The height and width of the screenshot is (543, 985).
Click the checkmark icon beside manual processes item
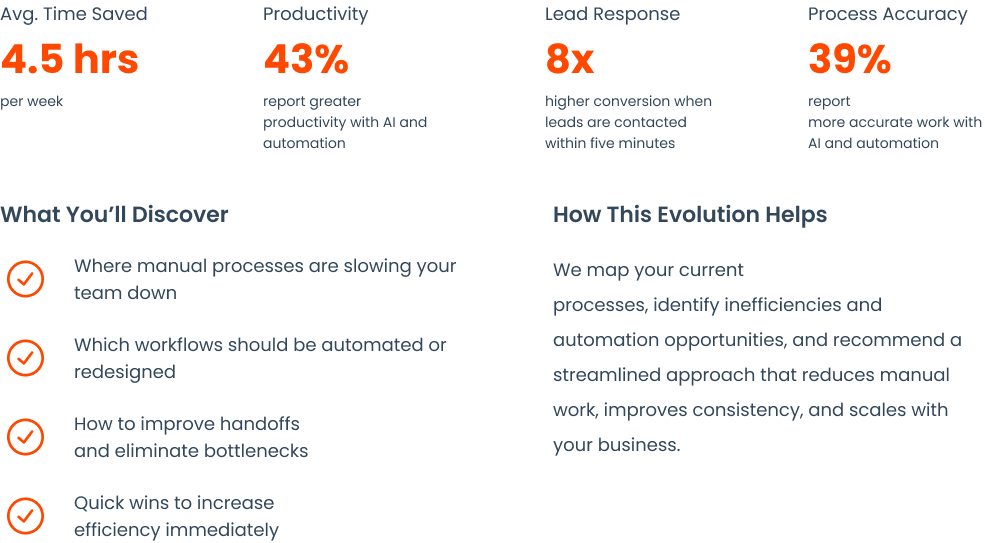(x=25, y=279)
